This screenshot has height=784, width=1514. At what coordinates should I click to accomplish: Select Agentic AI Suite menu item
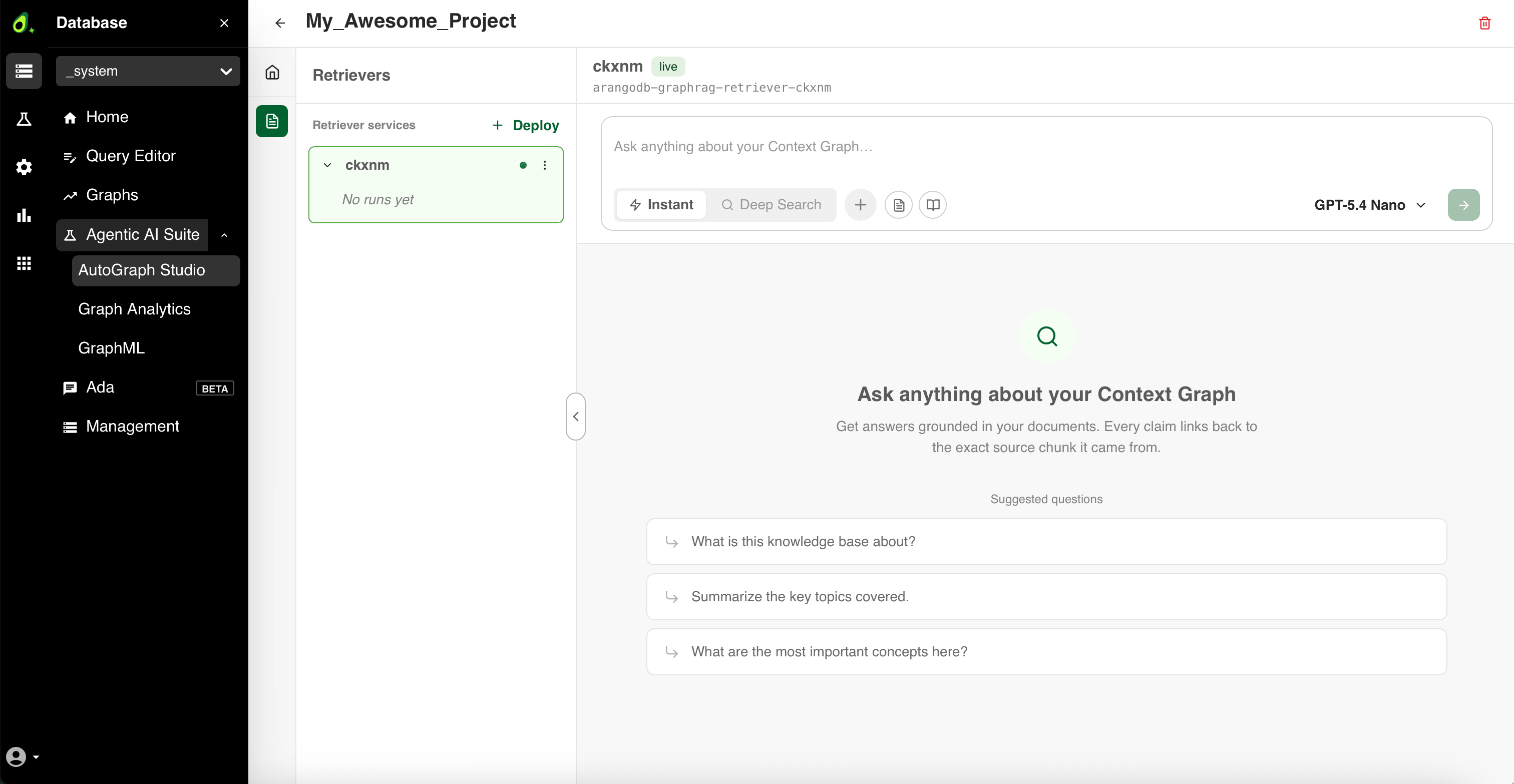click(132, 235)
